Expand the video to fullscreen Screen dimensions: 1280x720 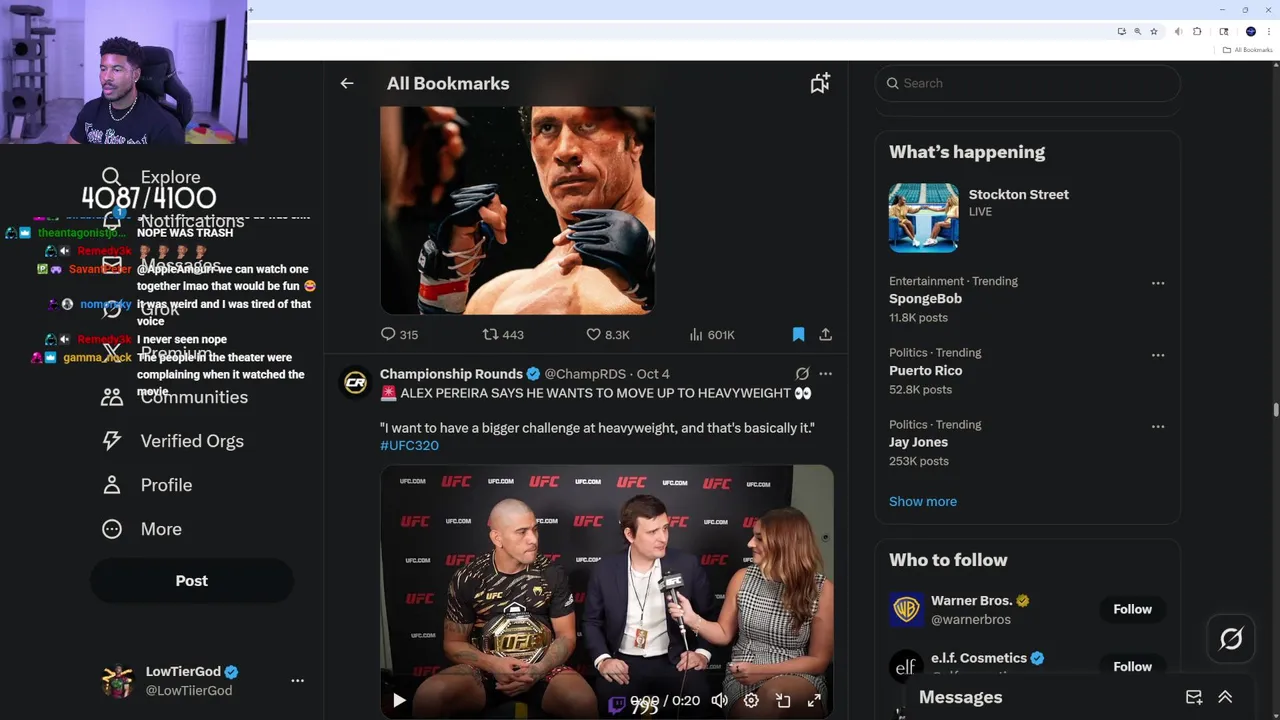814,701
